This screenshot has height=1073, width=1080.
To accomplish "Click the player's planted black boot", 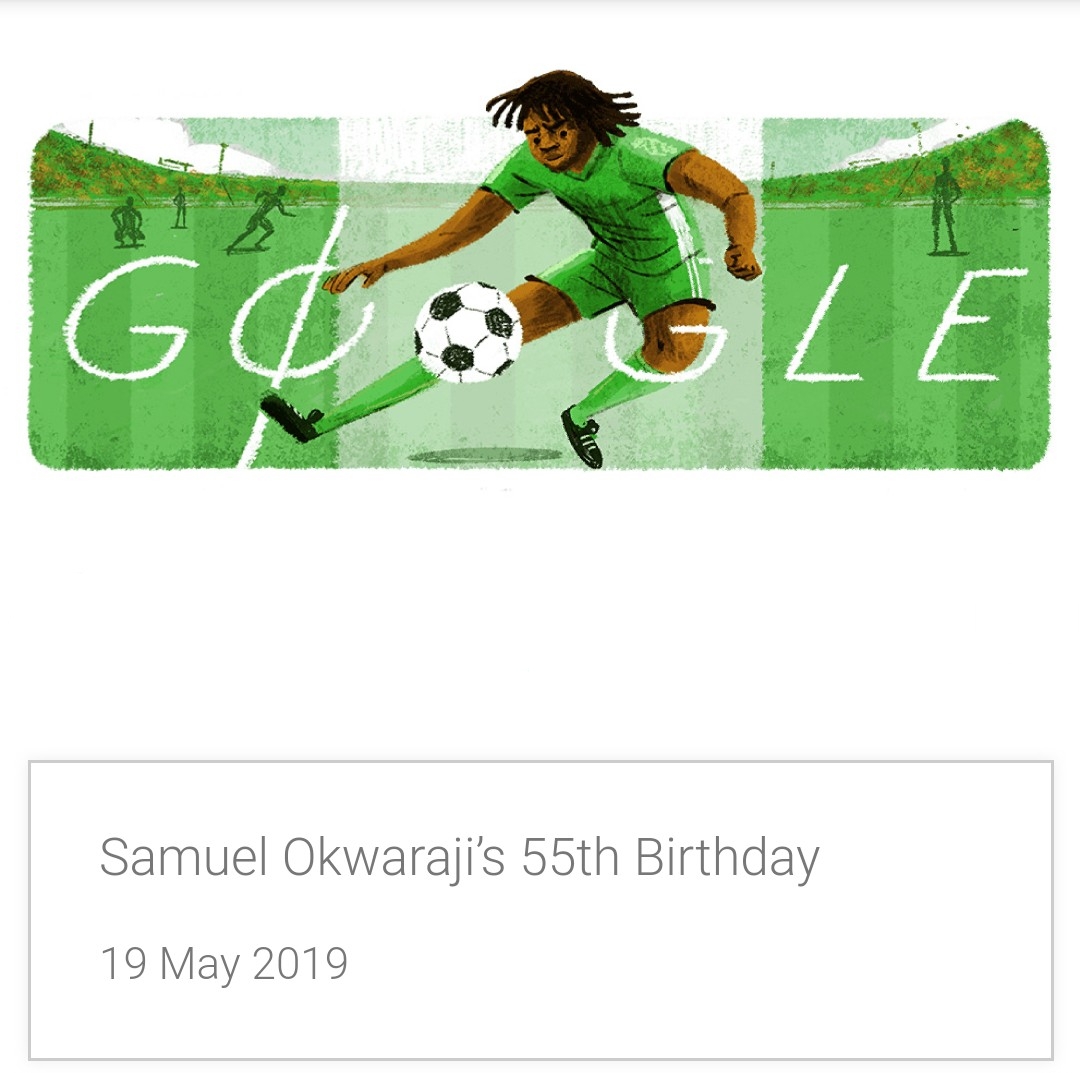I will [583, 438].
